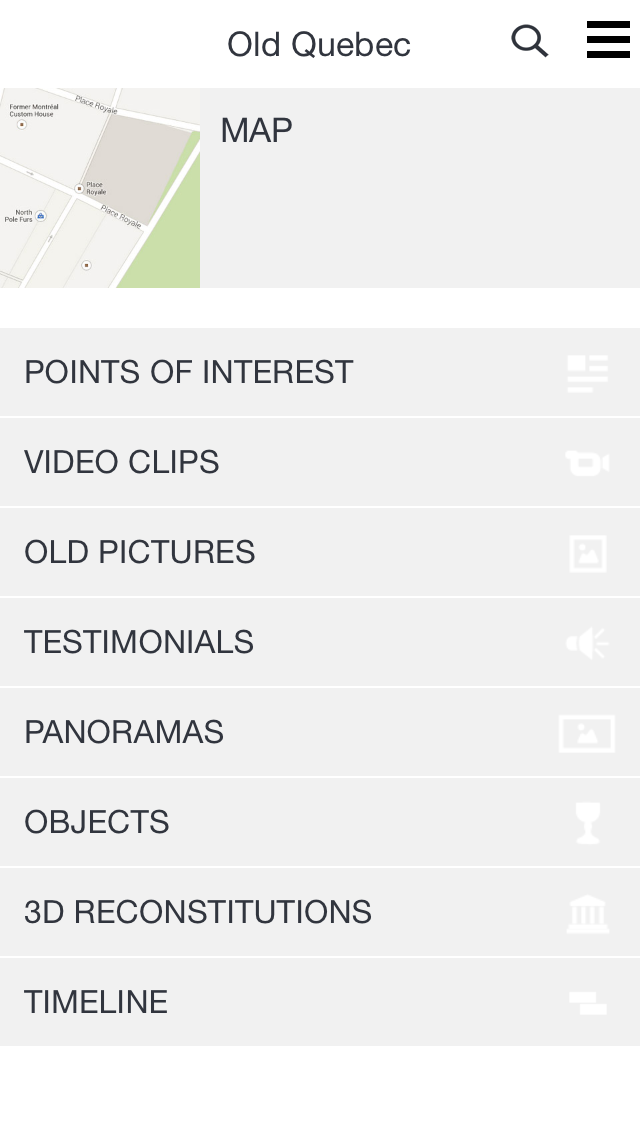Image resolution: width=640 pixels, height=1136 pixels.
Task: Open the Points of Interest section
Action: click(x=320, y=372)
